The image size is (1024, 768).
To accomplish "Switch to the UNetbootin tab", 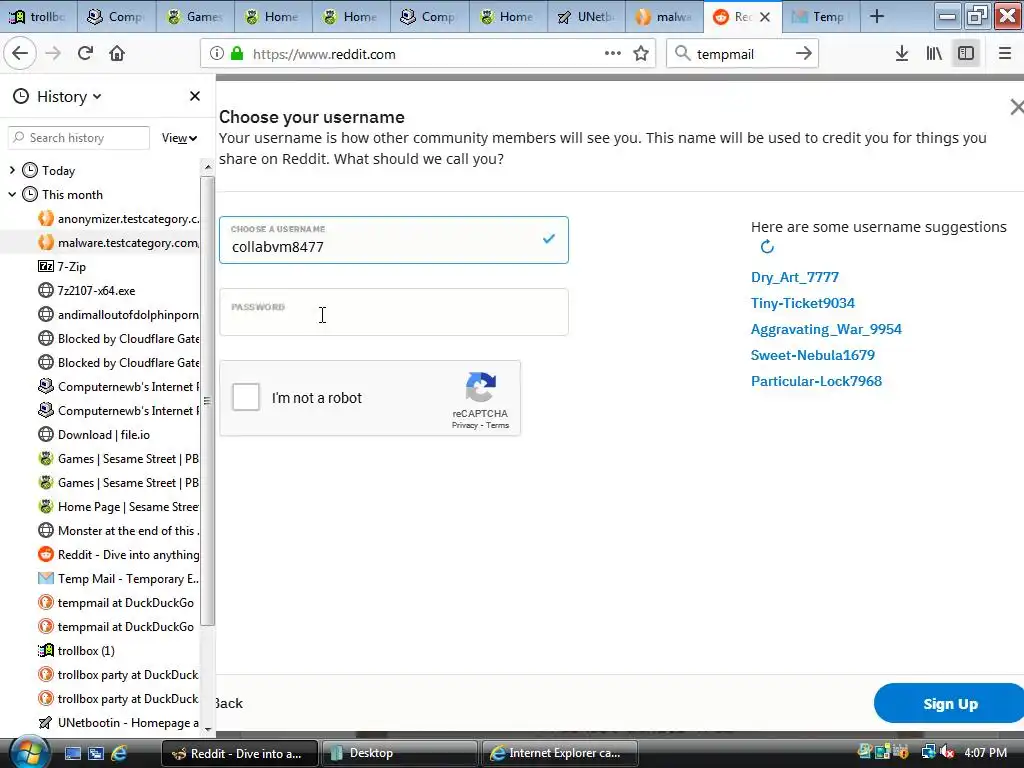I will (586, 17).
